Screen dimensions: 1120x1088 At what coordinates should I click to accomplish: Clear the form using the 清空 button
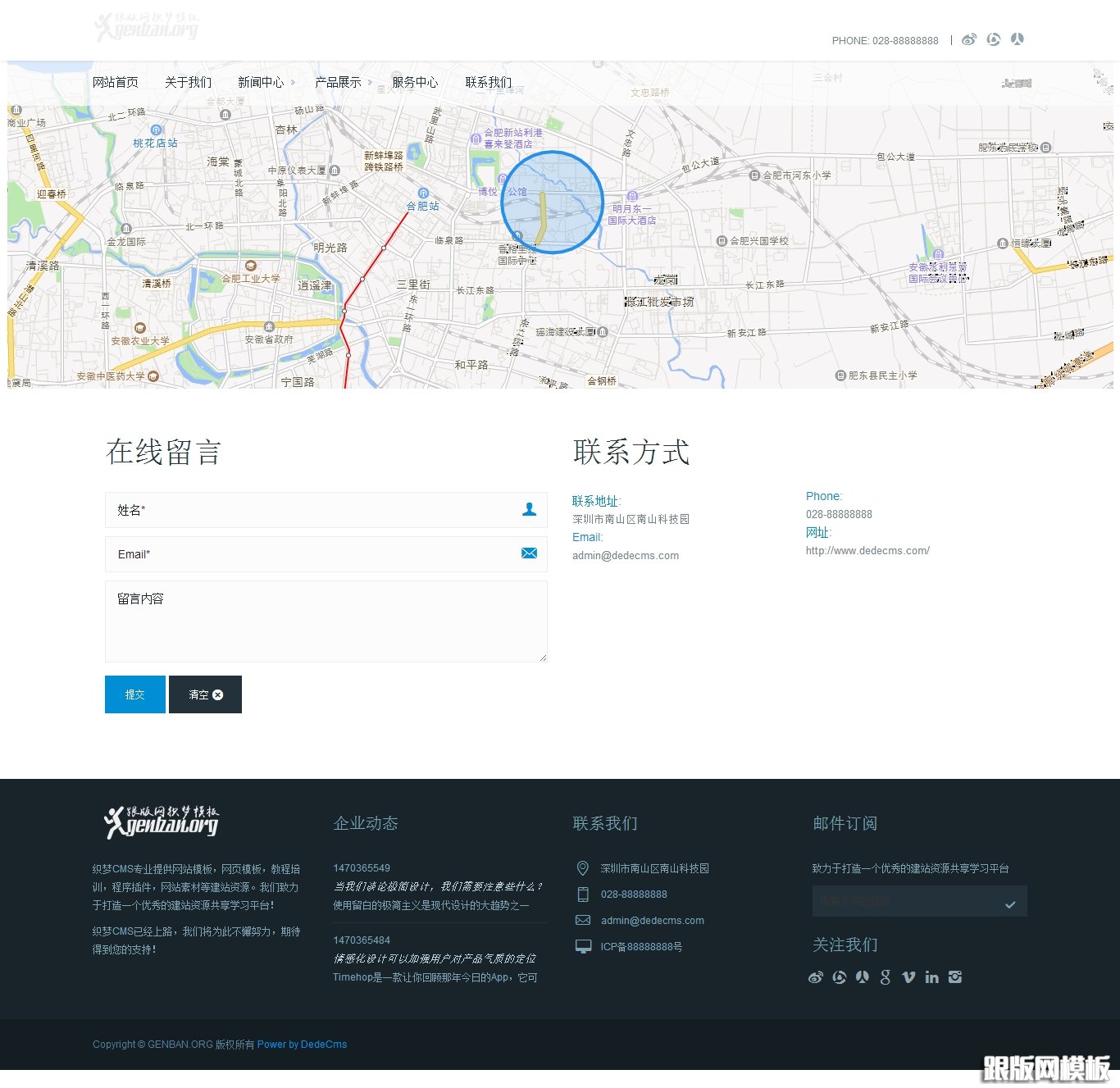point(204,694)
